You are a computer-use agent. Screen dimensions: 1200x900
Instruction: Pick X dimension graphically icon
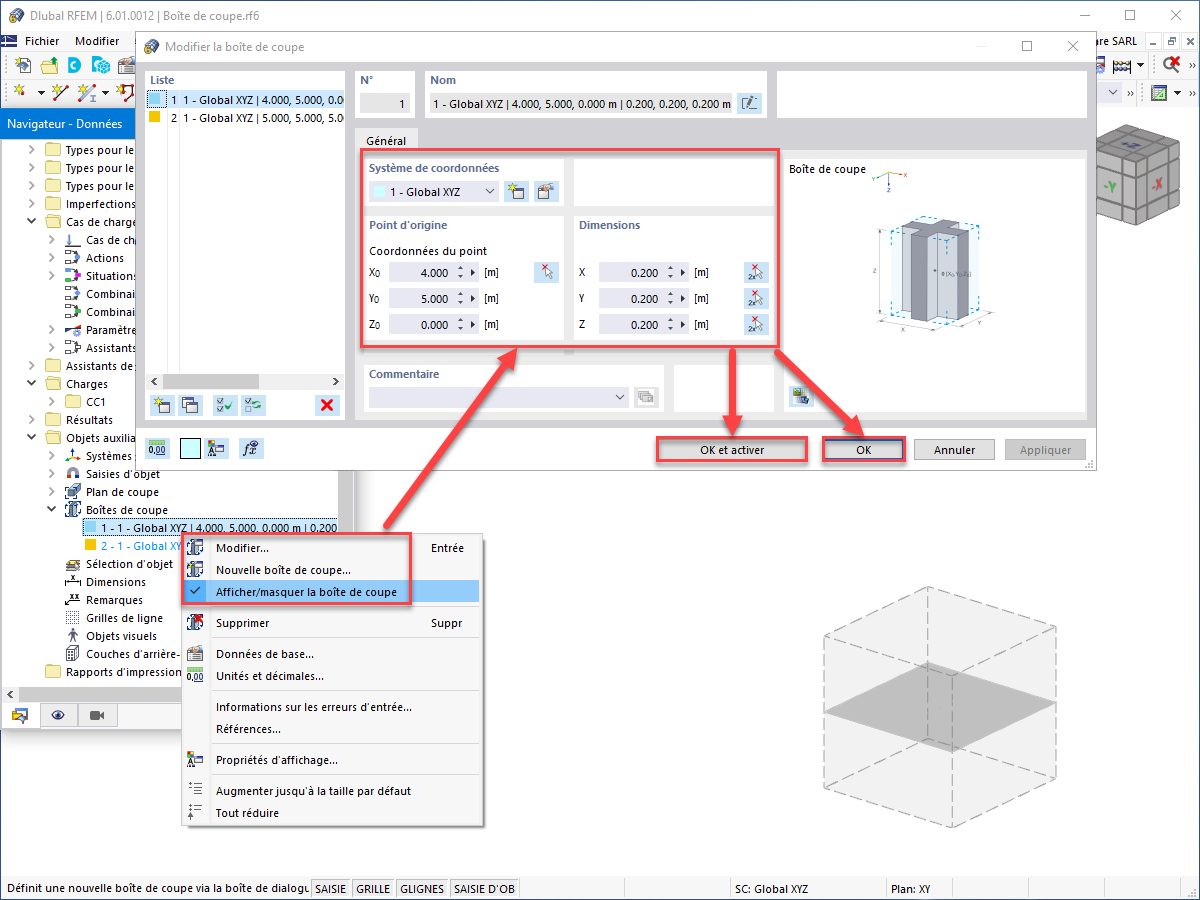[756, 272]
